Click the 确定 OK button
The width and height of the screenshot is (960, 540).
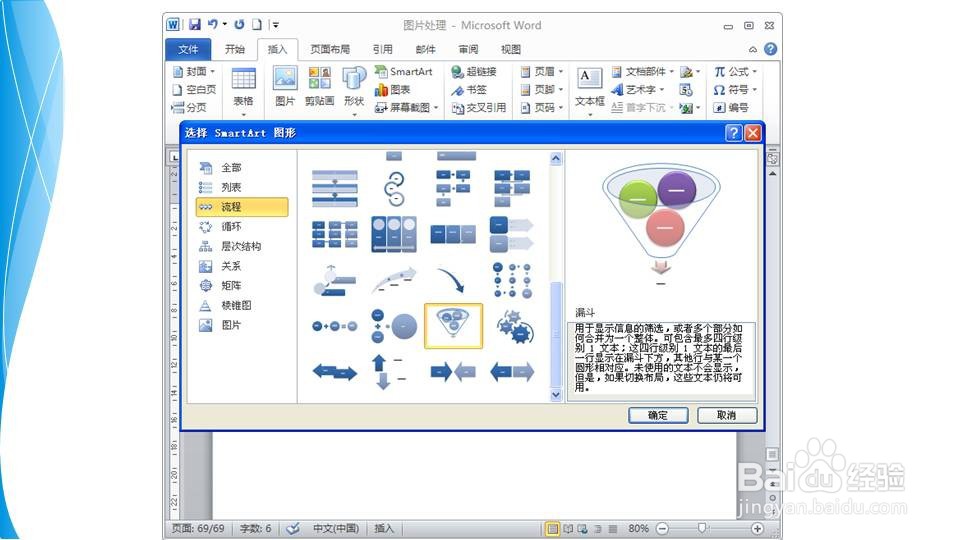pos(658,415)
